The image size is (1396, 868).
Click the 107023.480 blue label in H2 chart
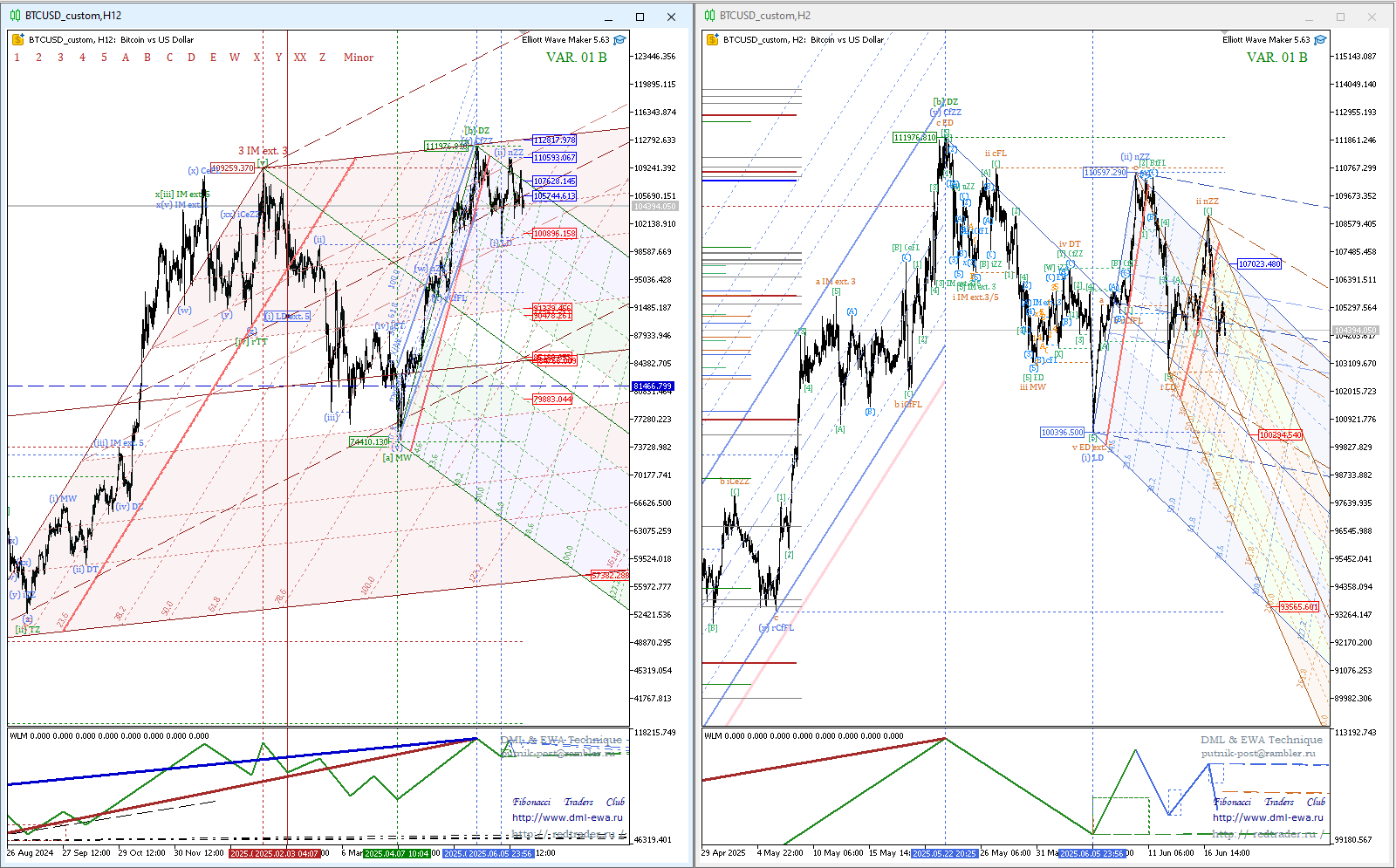(1259, 263)
